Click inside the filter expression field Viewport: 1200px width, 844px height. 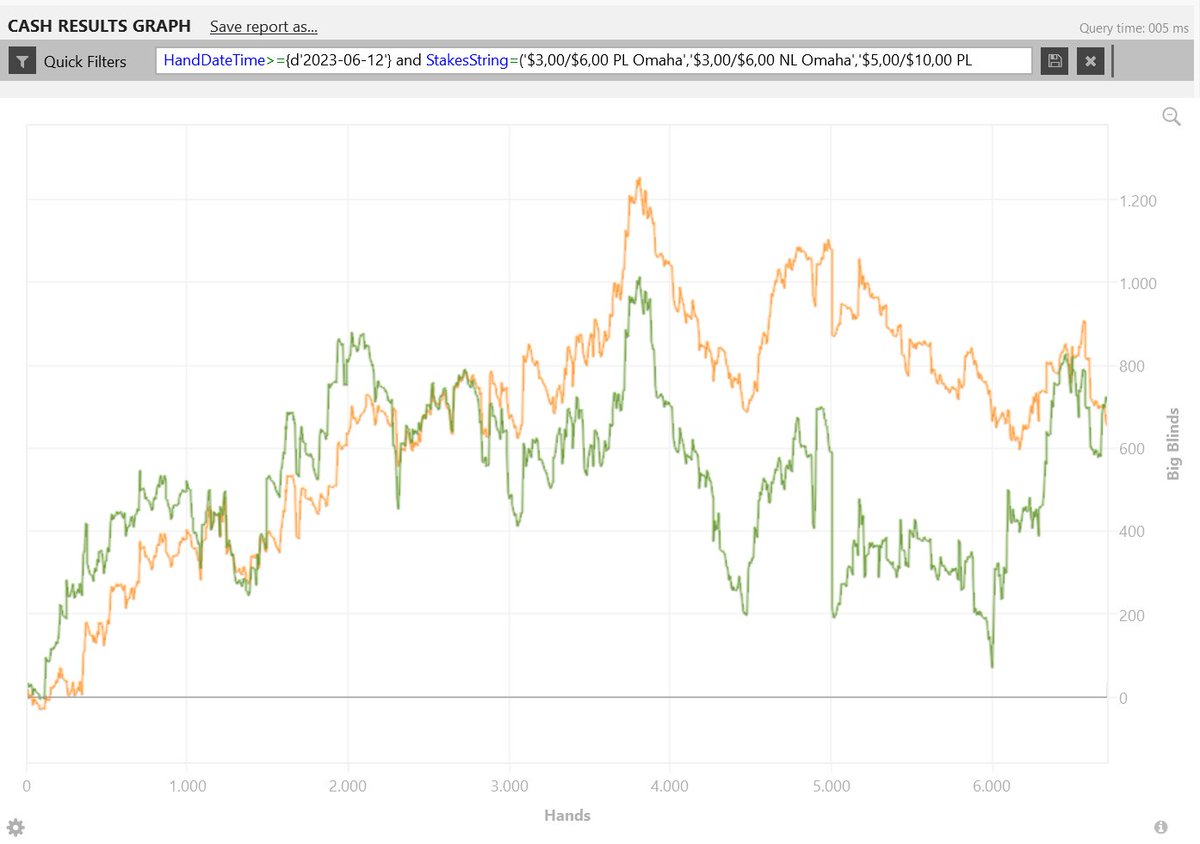(x=594, y=61)
